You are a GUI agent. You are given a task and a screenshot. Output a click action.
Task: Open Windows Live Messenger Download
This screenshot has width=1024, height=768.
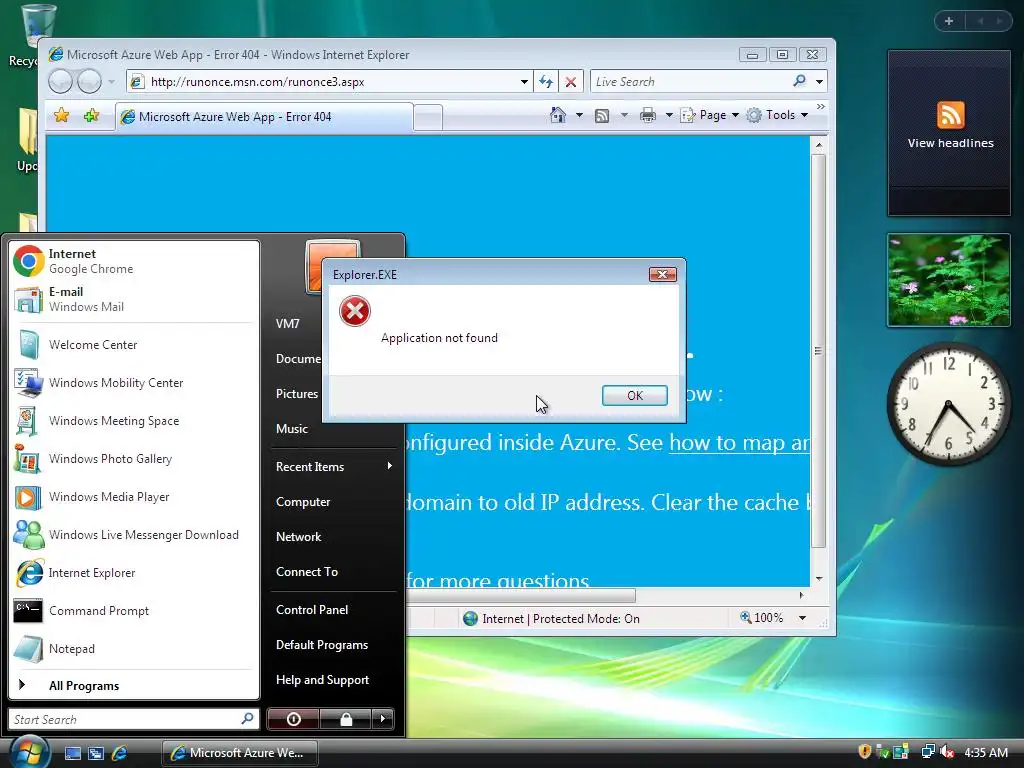134,534
